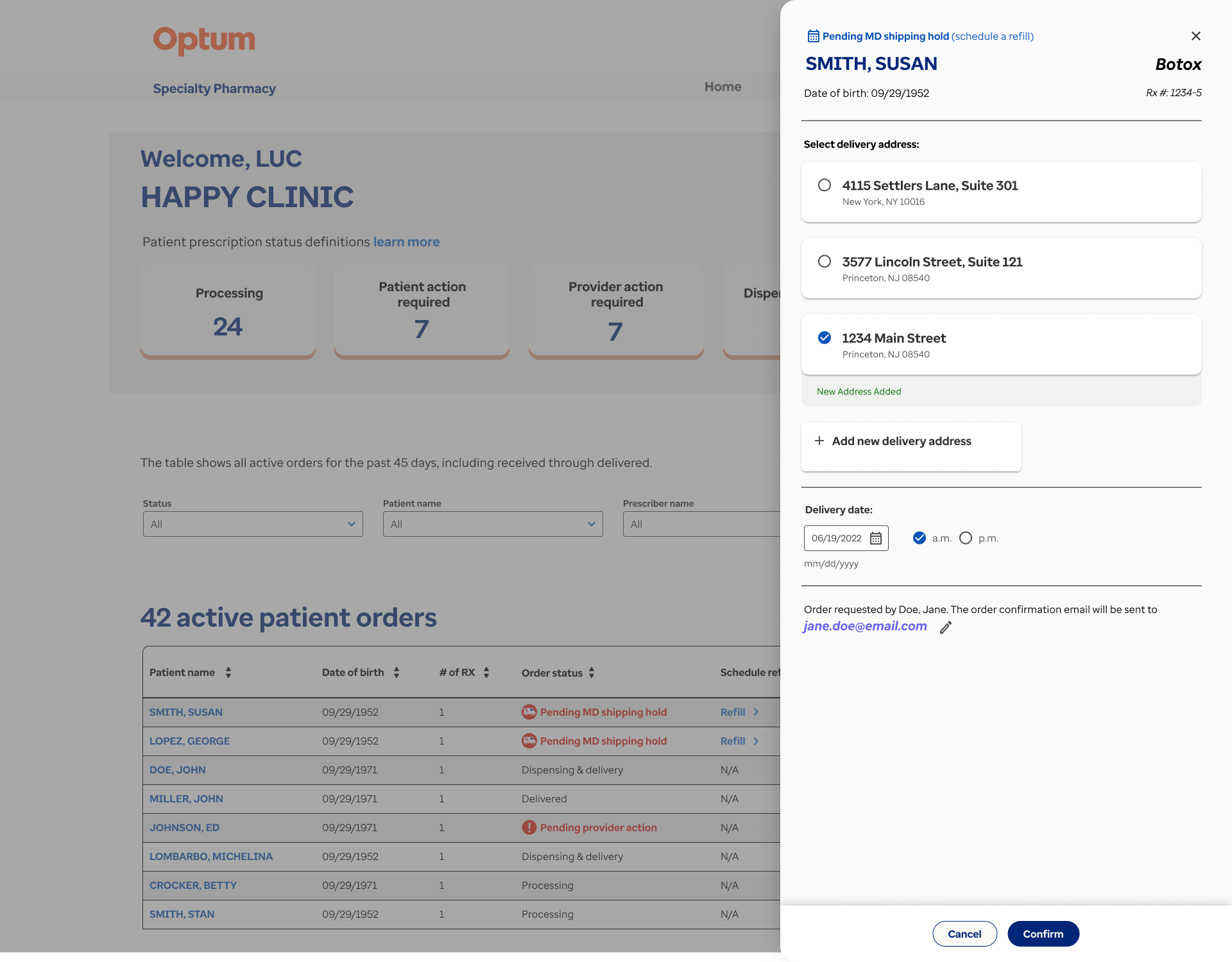Viewport: 1232px width, 962px height.
Task: Click the pencil icon to edit the email
Action: coord(946,627)
